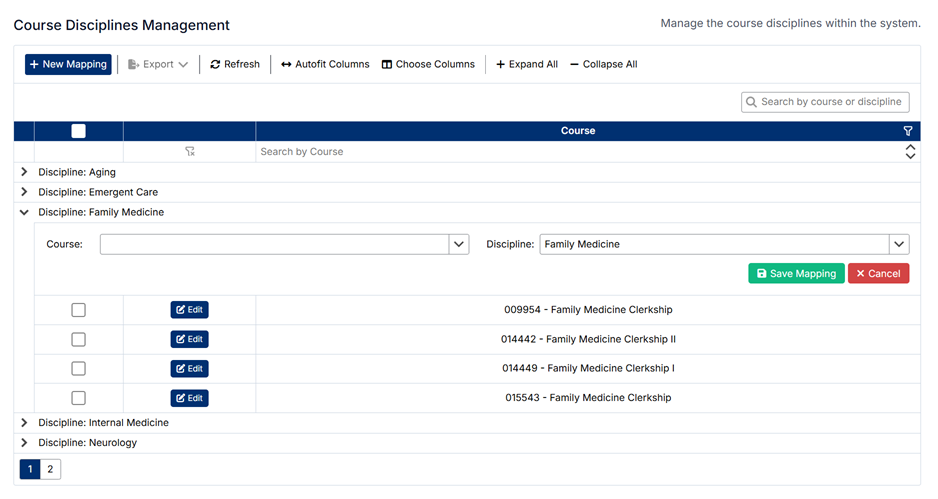This screenshot has height=499, width=938.
Task: Open the Course combo box dropdown
Action: point(459,244)
